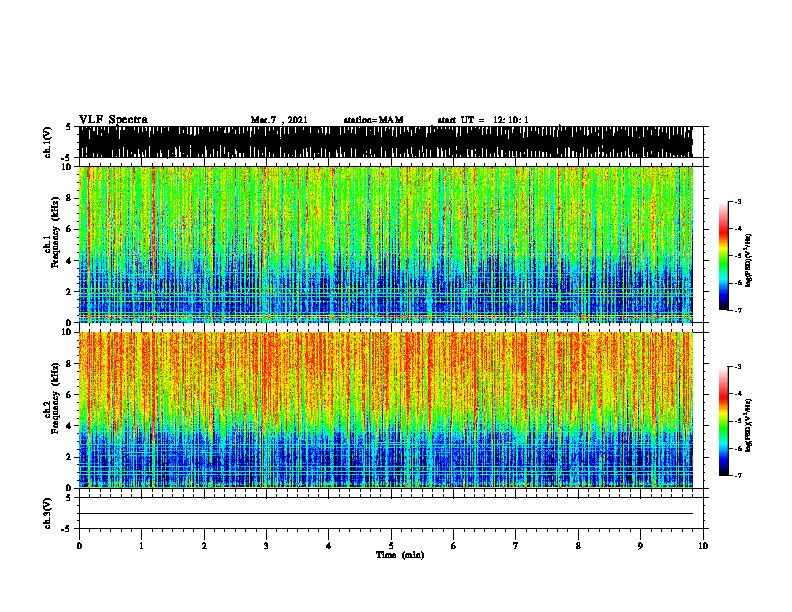792x612 pixels.
Task: Click the time-axis tick label "4"
Action: [x=329, y=546]
